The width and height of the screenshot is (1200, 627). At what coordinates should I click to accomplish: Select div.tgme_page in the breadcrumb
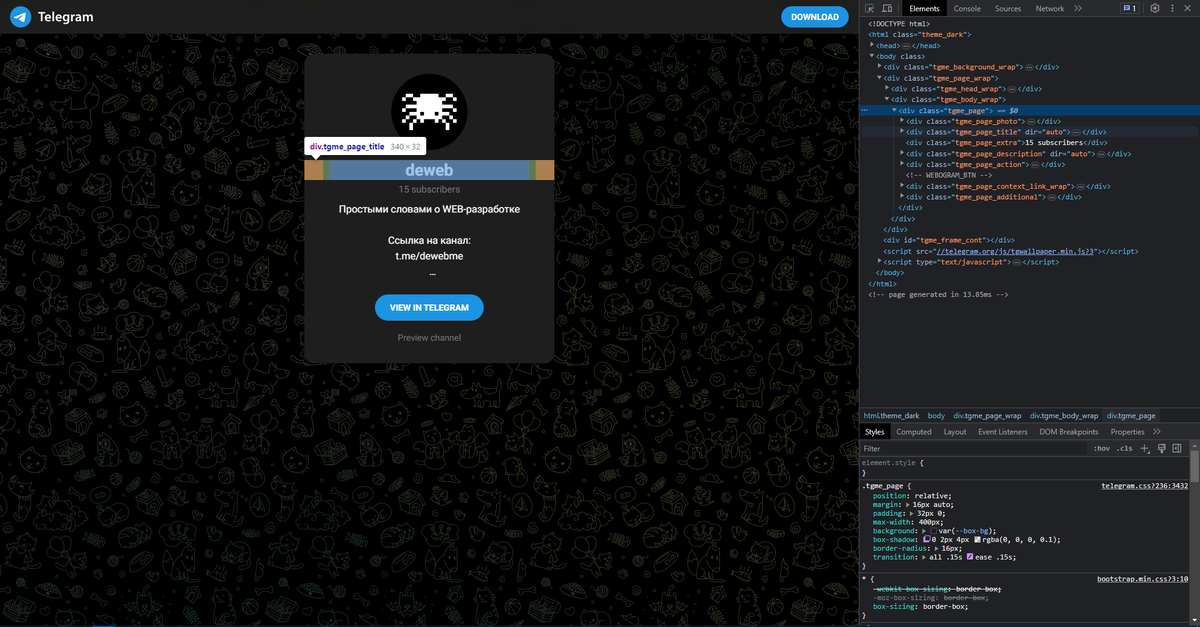click(x=1131, y=415)
